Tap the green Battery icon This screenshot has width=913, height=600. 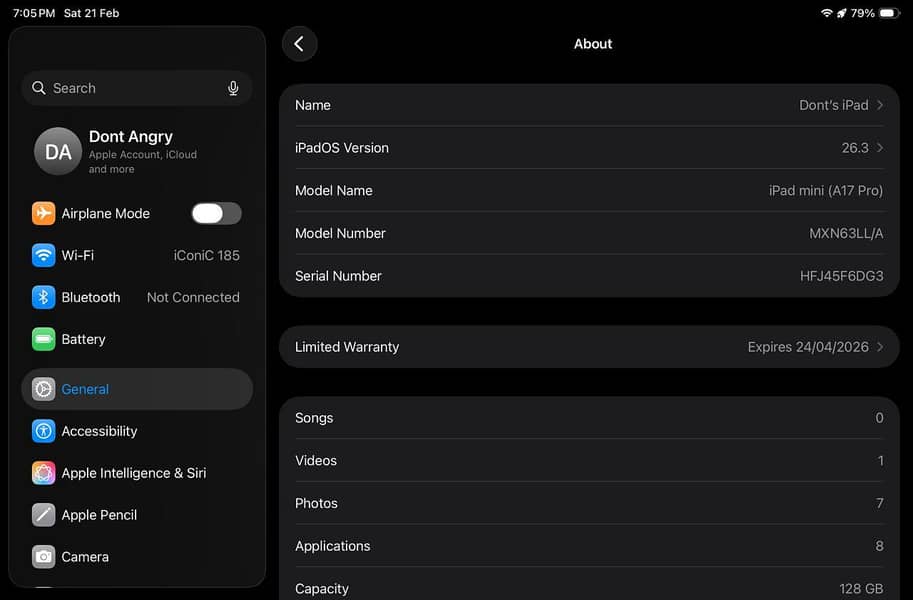(43, 339)
